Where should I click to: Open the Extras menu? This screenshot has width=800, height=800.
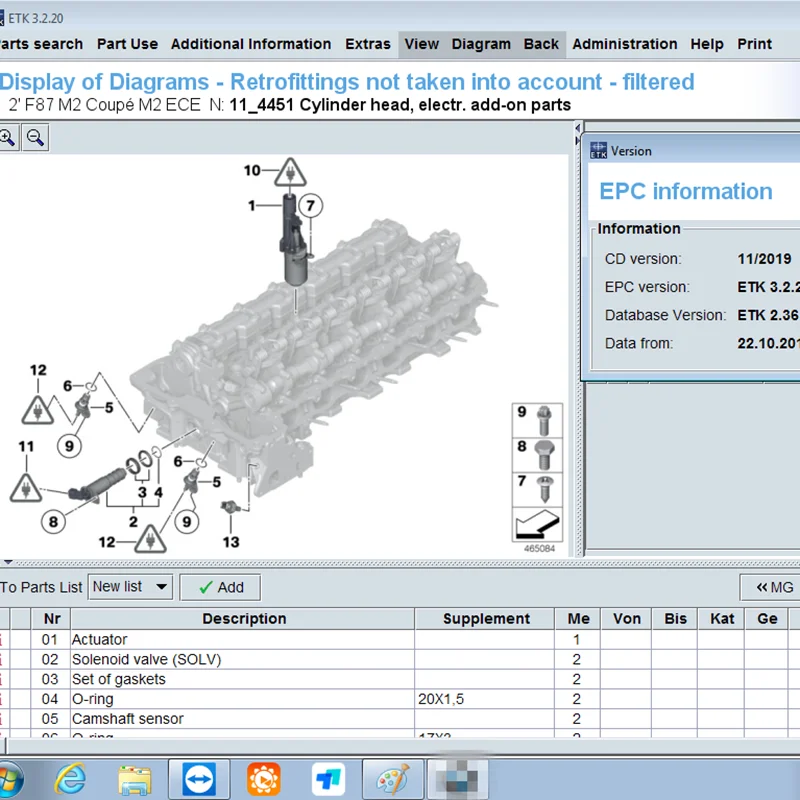(x=368, y=44)
